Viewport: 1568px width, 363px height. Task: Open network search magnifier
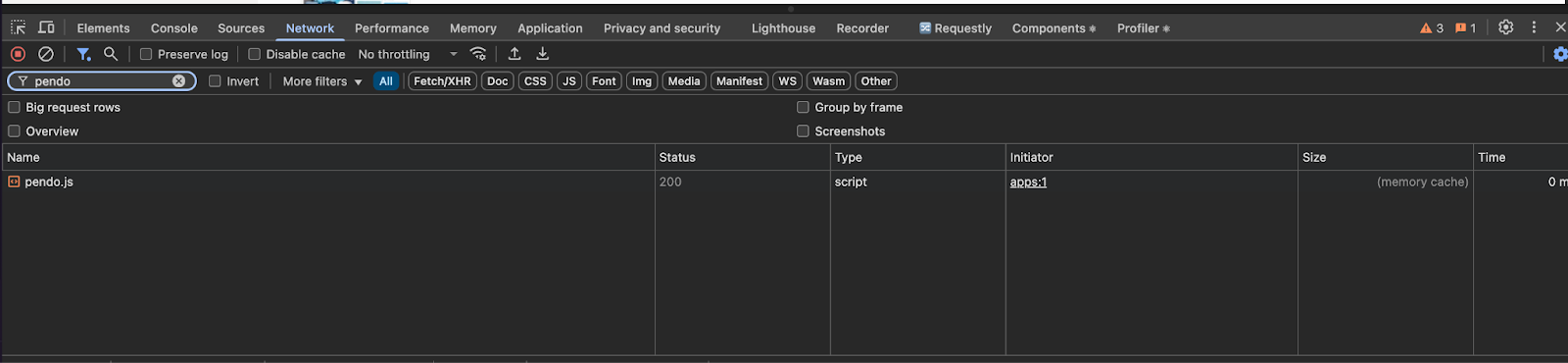tap(111, 54)
